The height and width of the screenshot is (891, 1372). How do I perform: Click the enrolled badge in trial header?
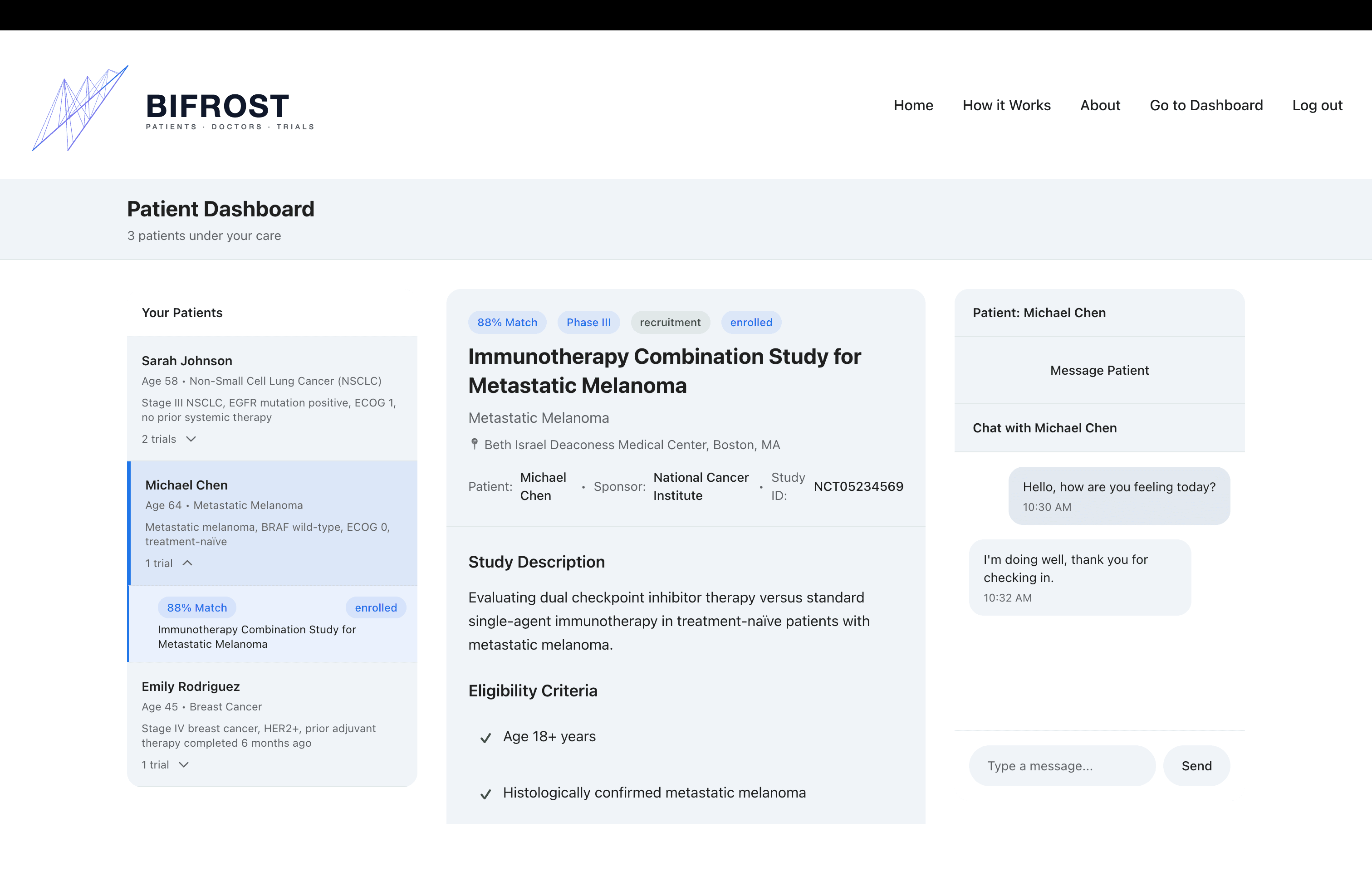click(750, 322)
